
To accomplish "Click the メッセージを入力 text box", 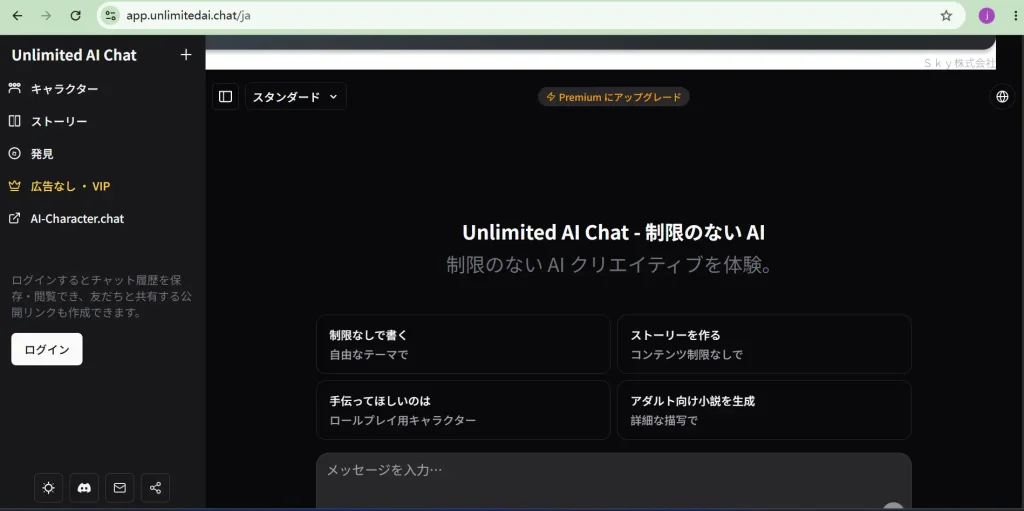I will tap(613, 480).
